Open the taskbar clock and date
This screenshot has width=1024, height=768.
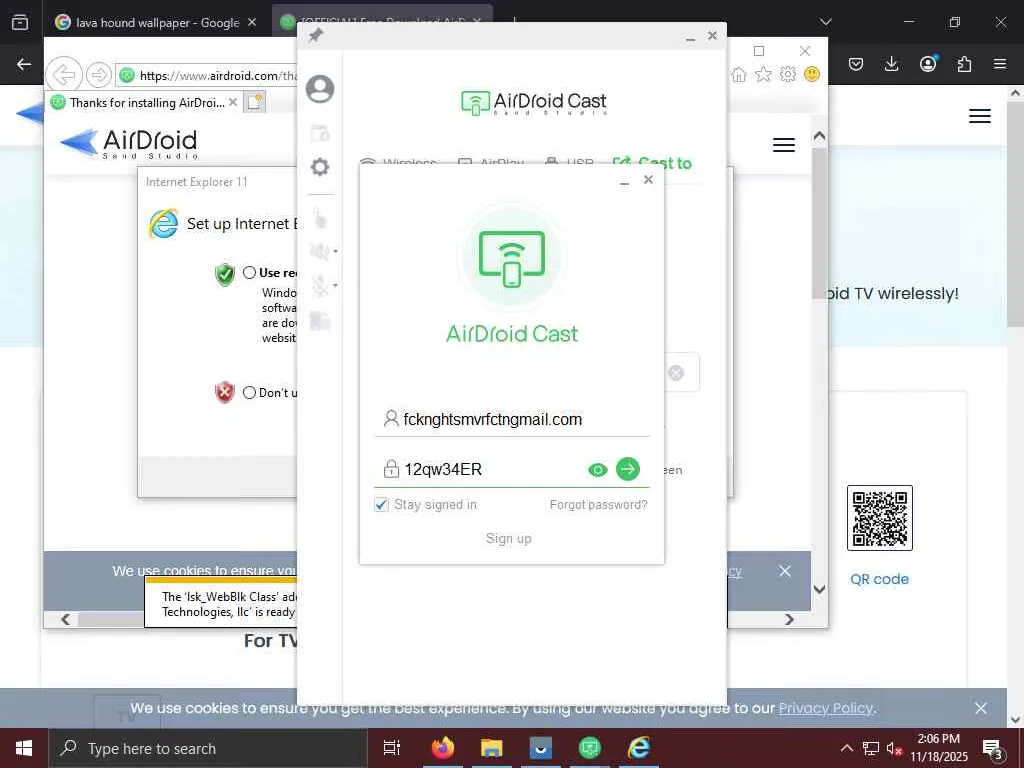click(x=939, y=748)
